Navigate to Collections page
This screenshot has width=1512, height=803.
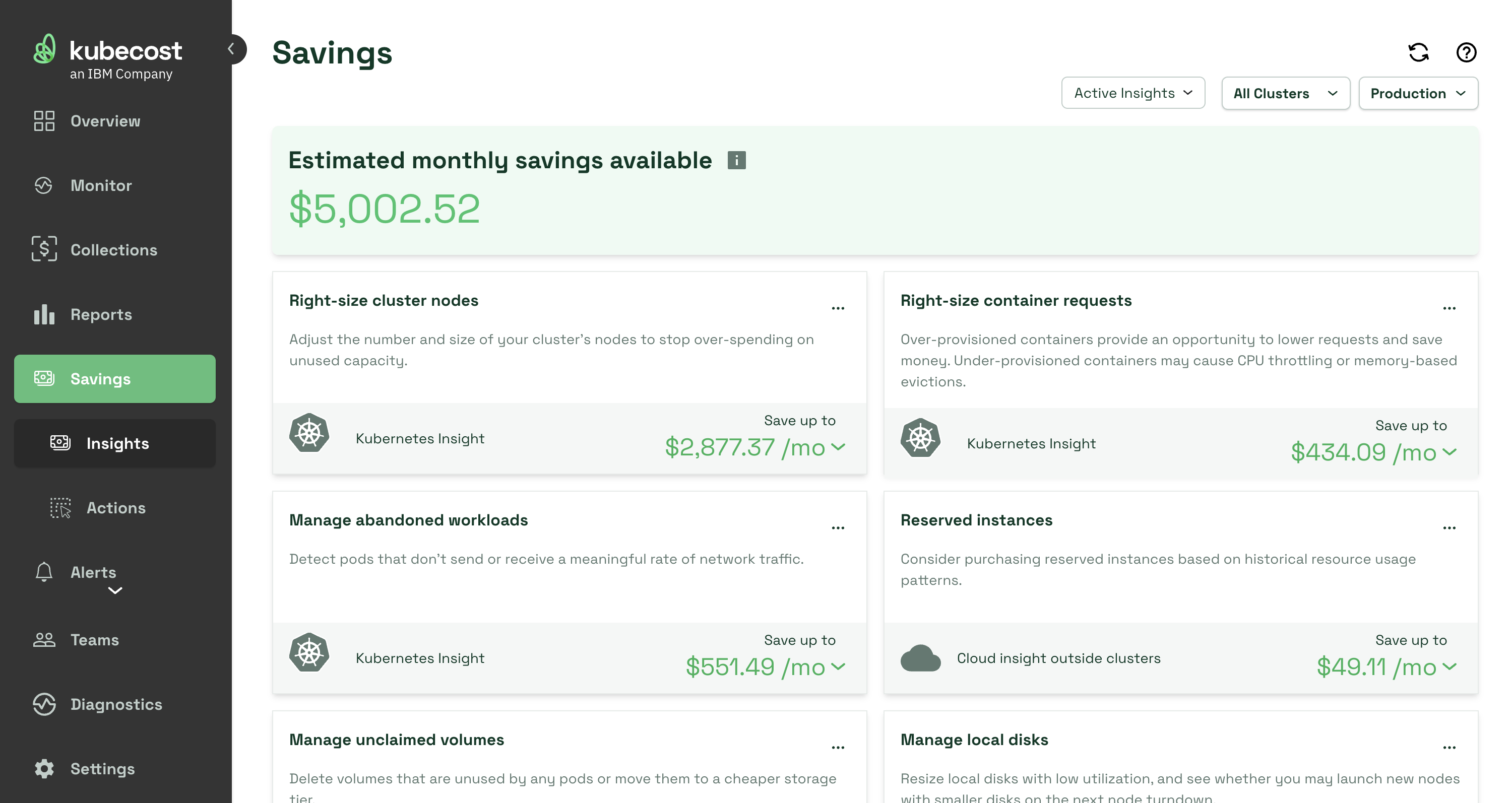113,250
